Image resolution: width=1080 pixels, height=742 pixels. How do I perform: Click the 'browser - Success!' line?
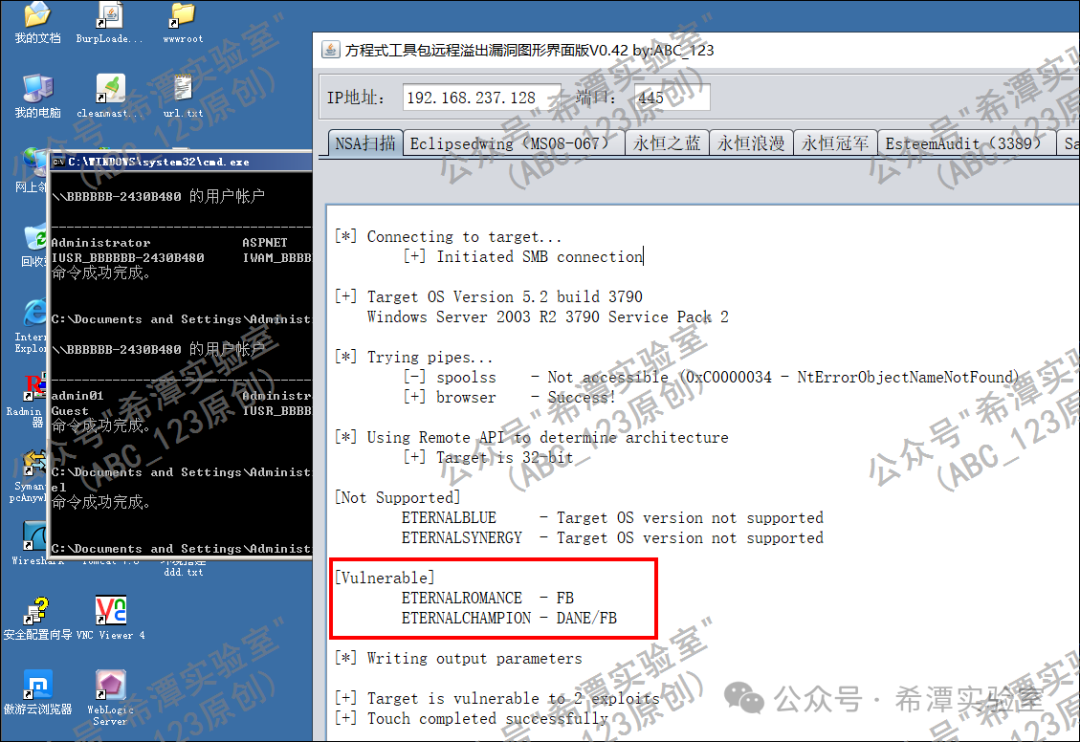point(509,398)
